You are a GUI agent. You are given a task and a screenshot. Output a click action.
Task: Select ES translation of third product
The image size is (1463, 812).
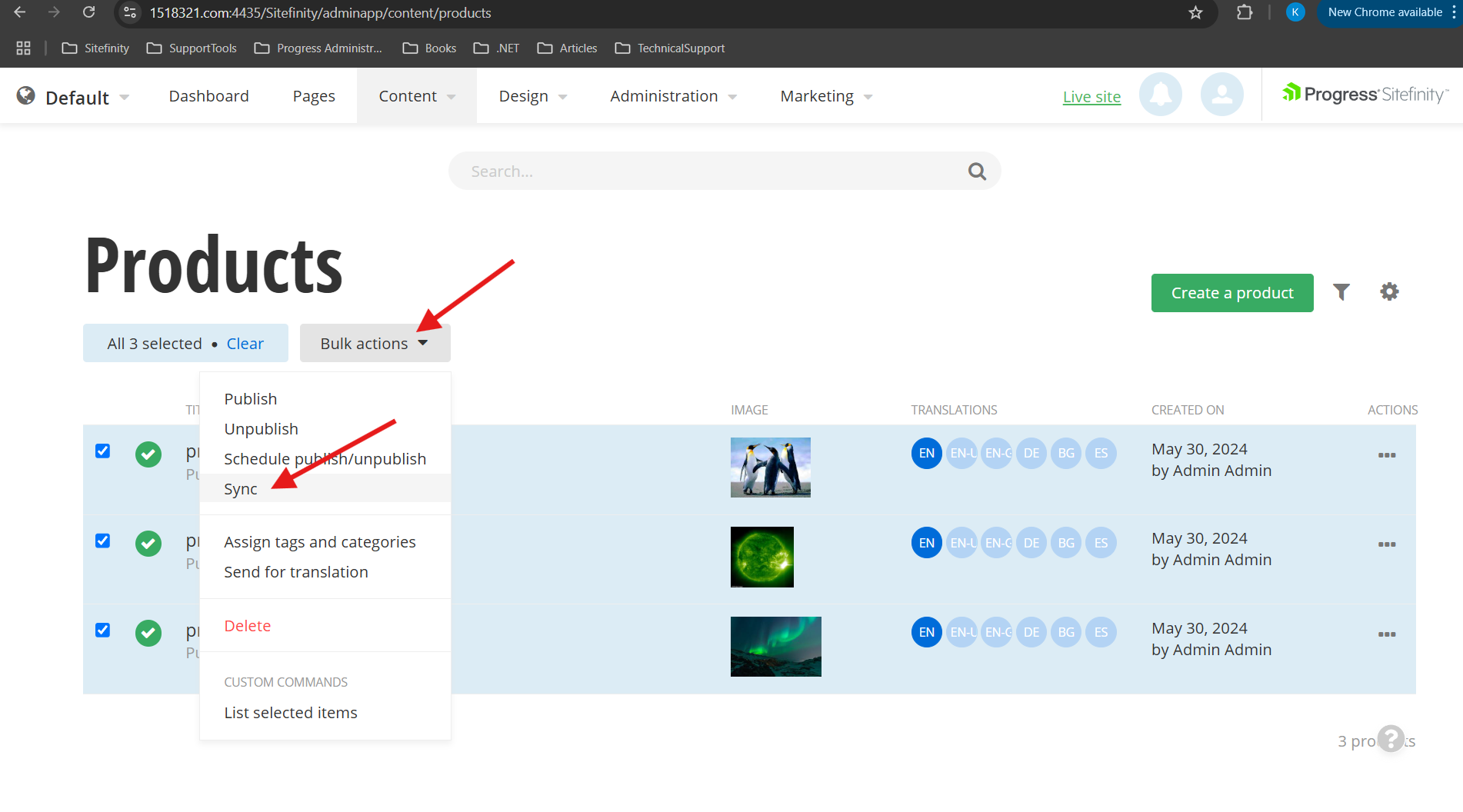1101,632
